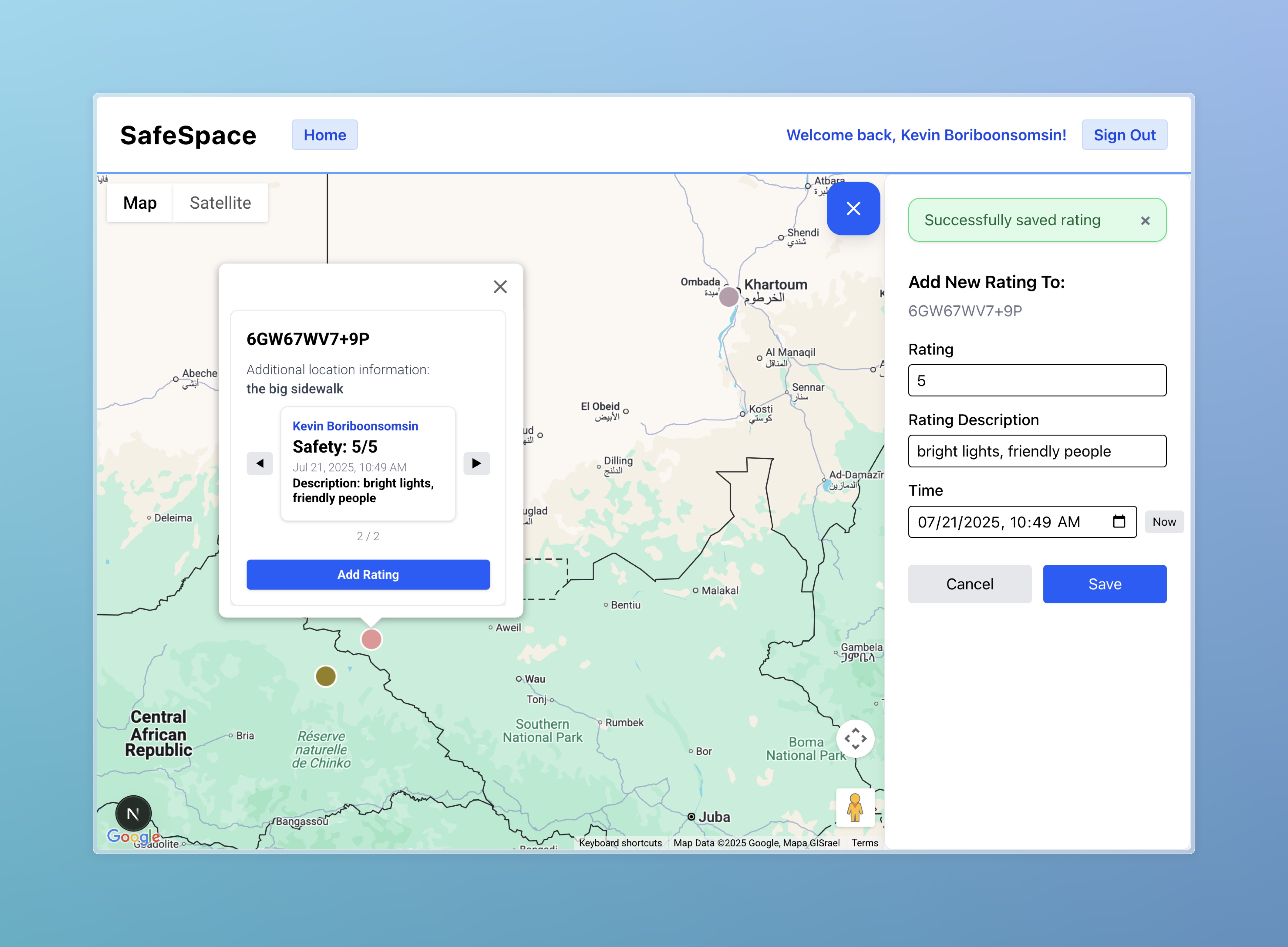1288x947 pixels.
Task: Click the pink marker below popup
Action: tap(371, 639)
